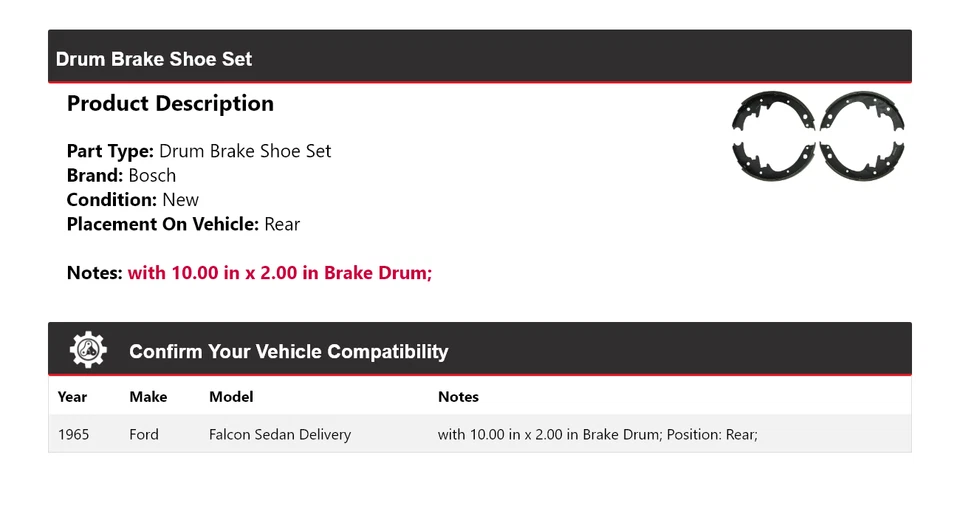Screen dimensions: 960x517
Task: Click the Notes column header in table
Action: [458, 397]
